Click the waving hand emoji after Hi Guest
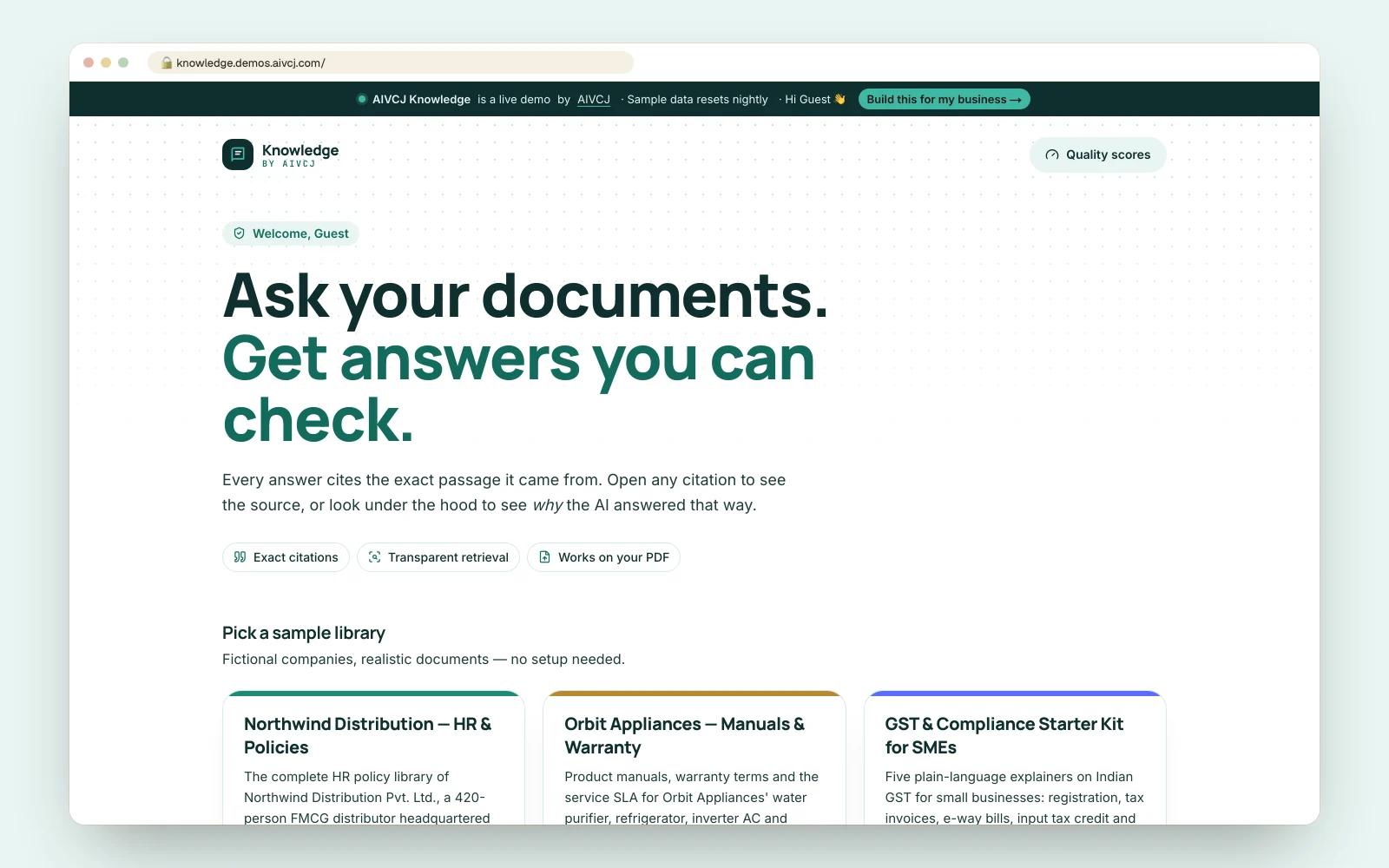1389x868 pixels. (839, 99)
